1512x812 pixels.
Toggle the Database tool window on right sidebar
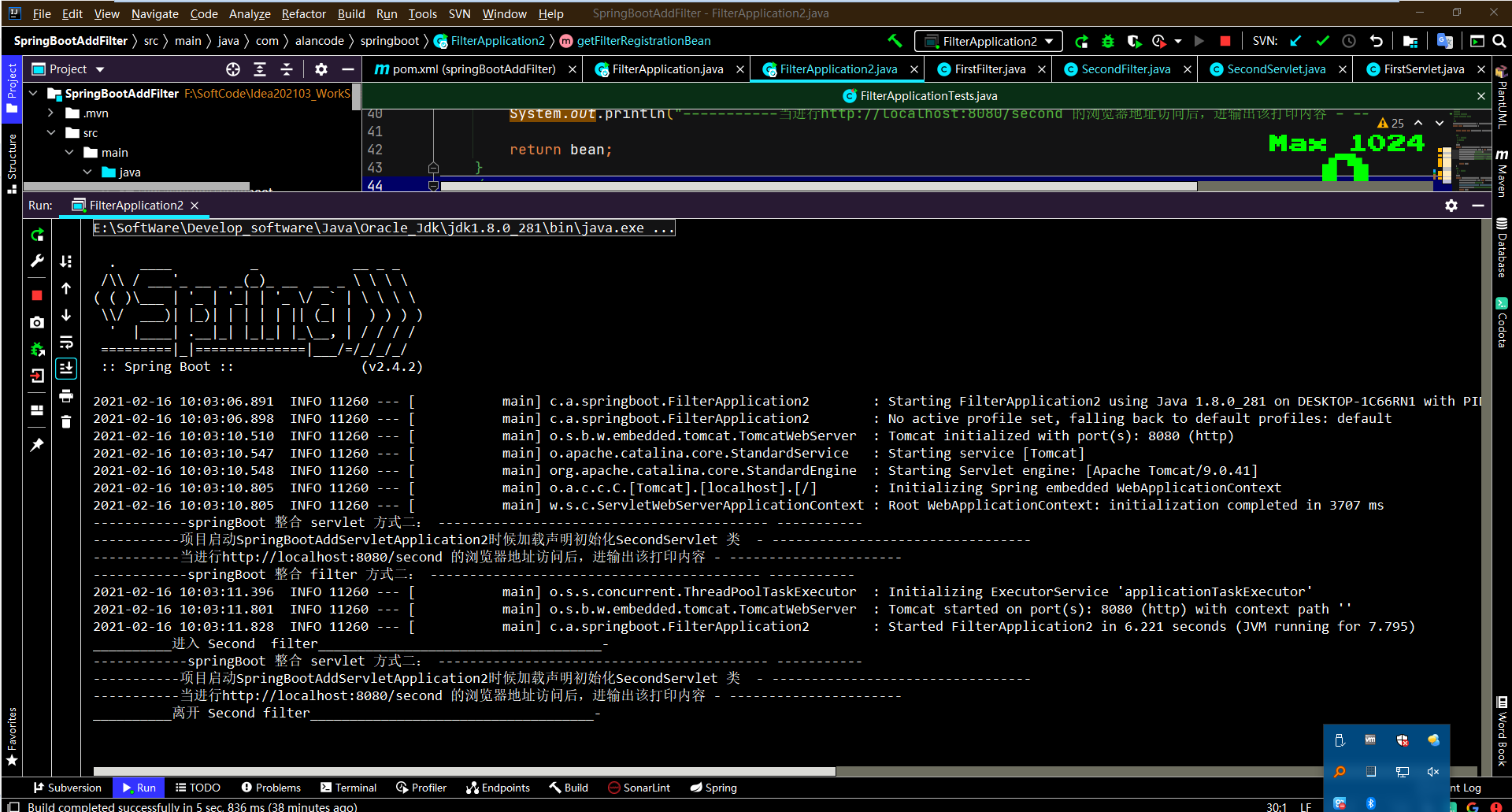click(1502, 247)
